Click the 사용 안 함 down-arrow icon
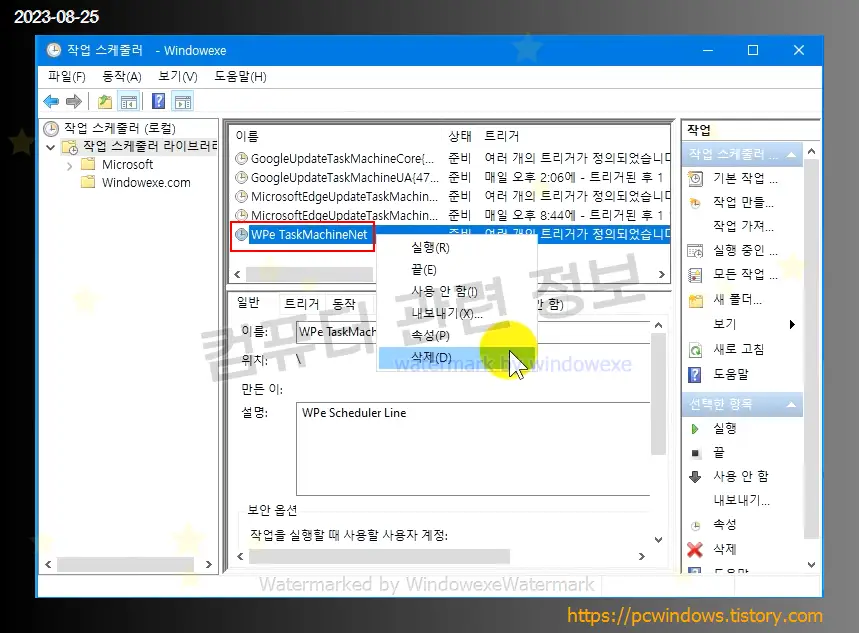Image resolution: width=859 pixels, height=633 pixels. 695,476
